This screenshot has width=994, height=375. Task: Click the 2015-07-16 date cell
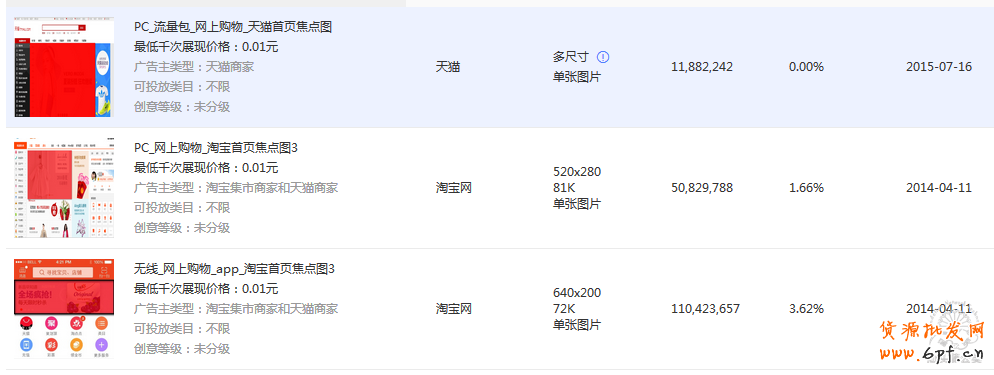click(x=939, y=67)
